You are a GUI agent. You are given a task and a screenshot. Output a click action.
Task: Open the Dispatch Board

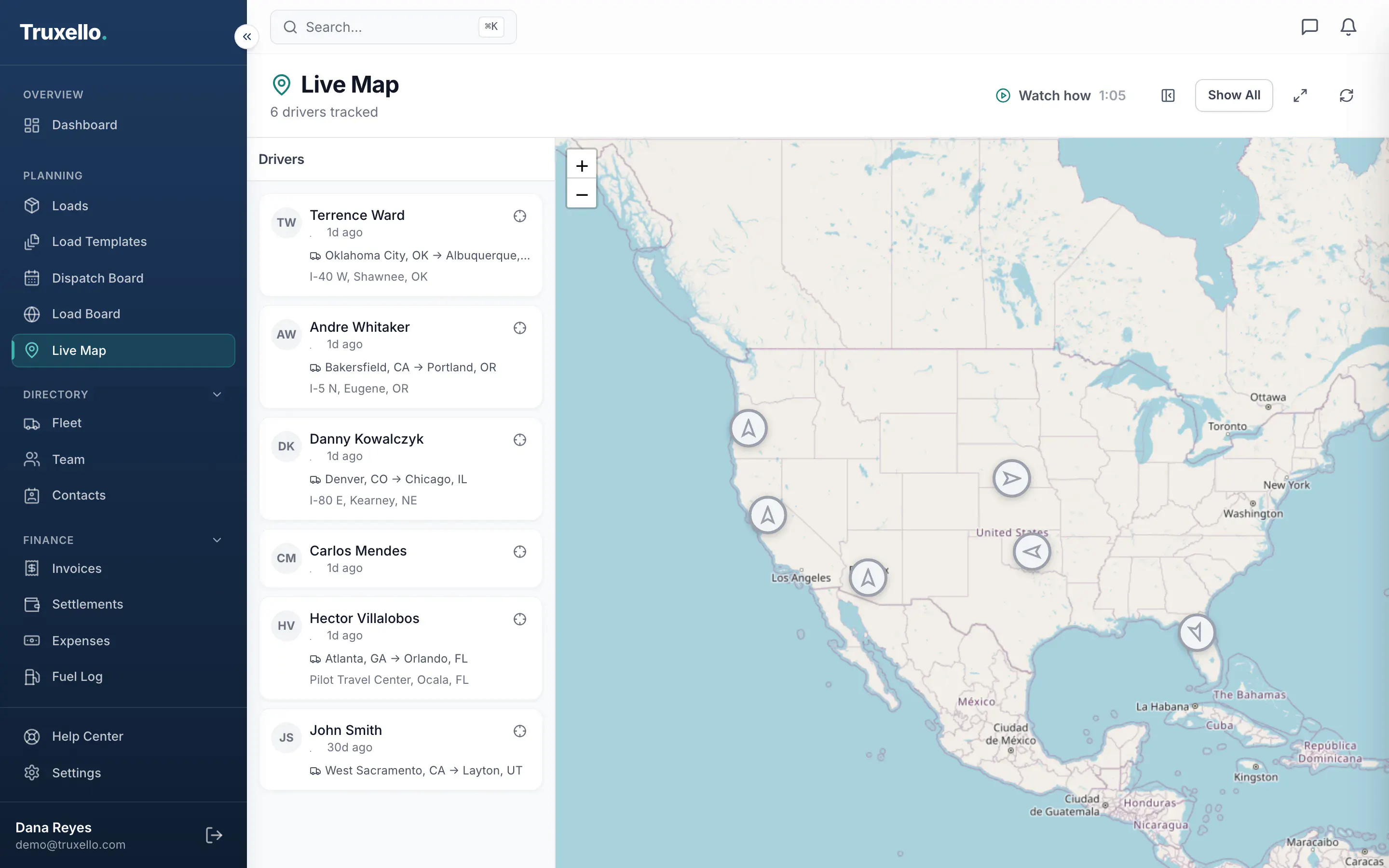click(x=123, y=278)
